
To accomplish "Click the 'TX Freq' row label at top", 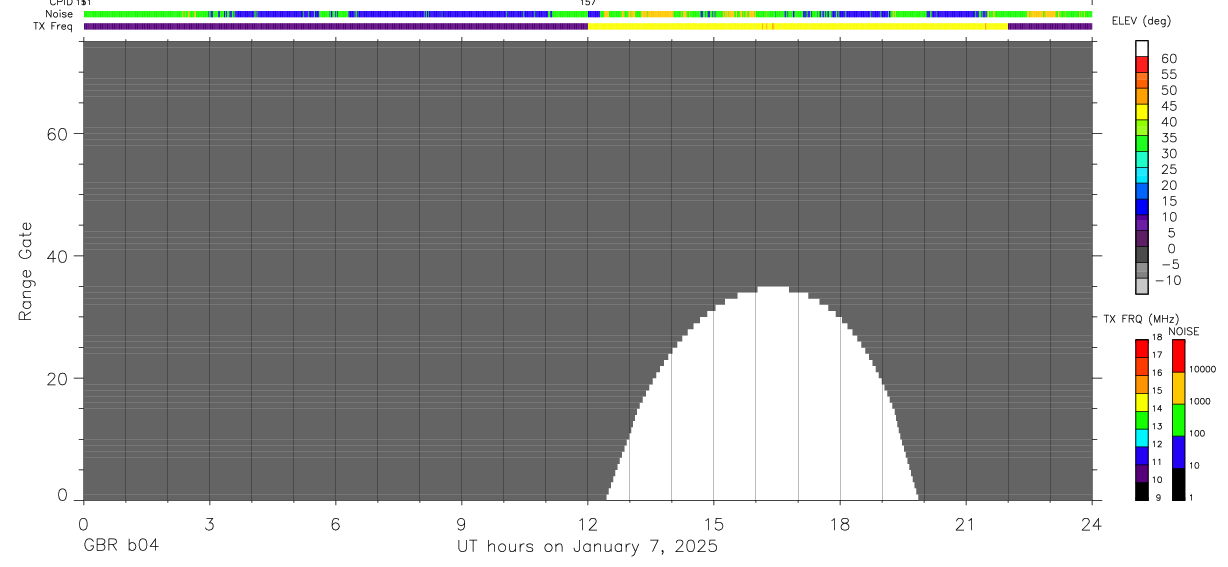I will click(x=53, y=26).
